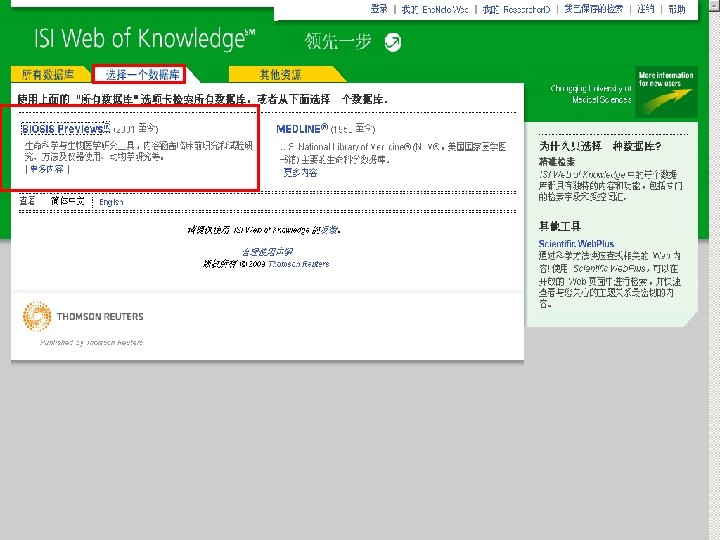Click the Thomson Reuters copyright link

pyautogui.click(x=298, y=264)
